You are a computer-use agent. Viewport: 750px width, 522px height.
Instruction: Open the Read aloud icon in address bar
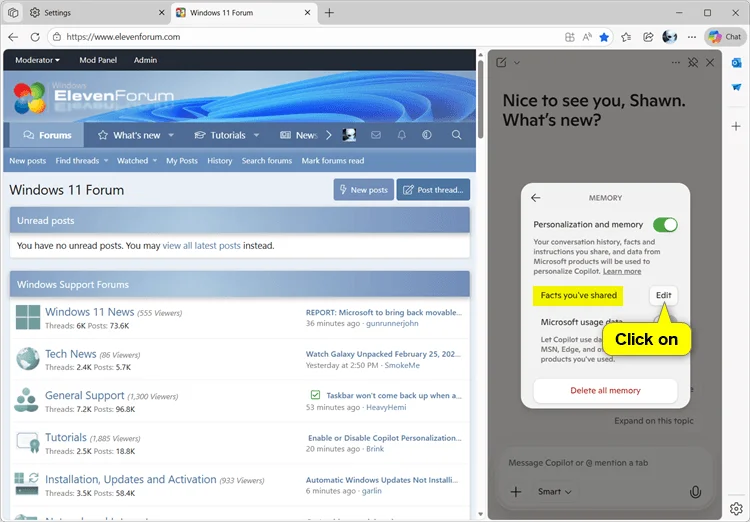pyautogui.click(x=587, y=37)
